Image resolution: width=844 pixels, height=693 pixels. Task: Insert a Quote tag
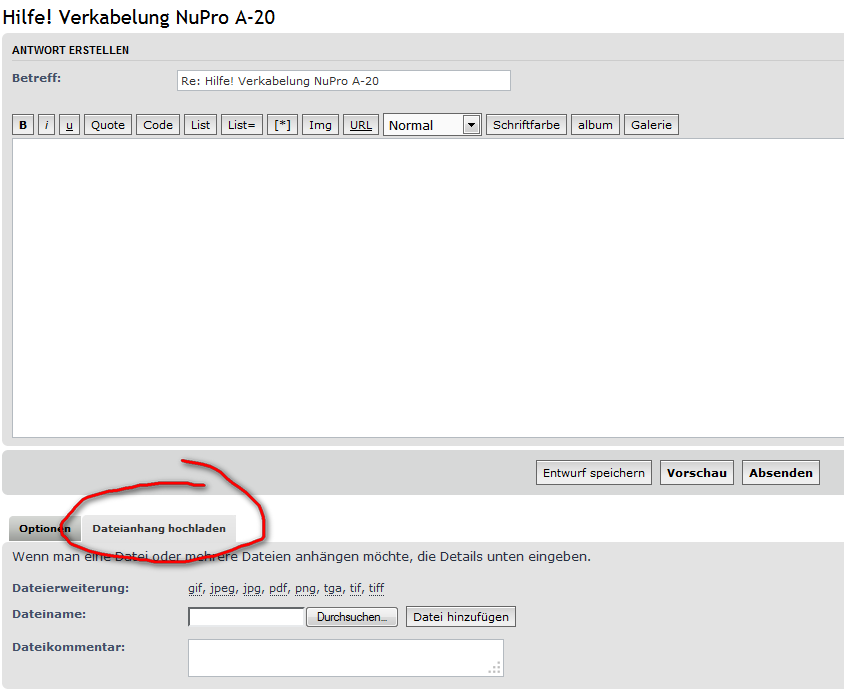point(108,125)
